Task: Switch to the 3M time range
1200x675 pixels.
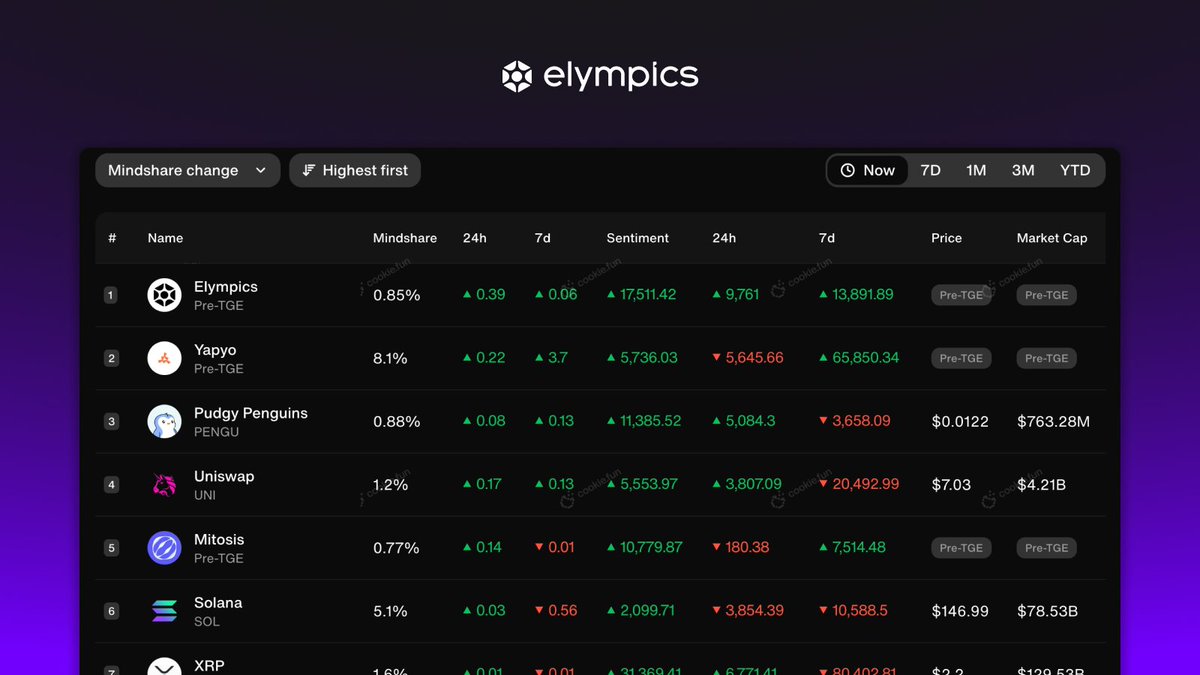Action: 1023,170
